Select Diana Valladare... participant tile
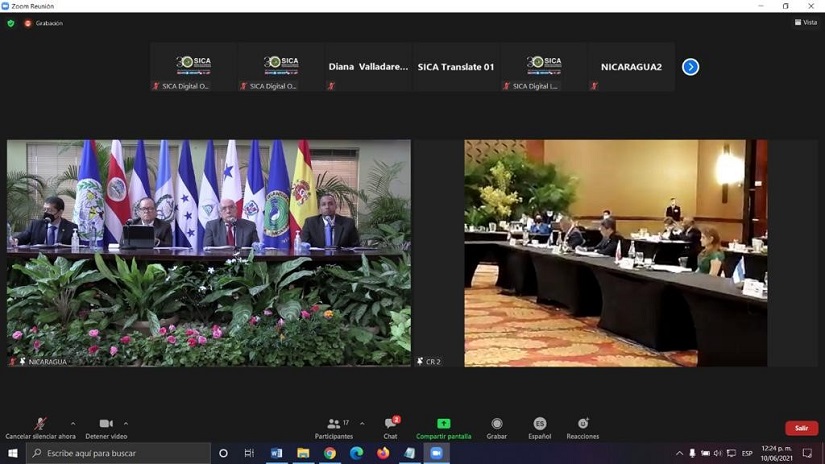Screen dimensions: 825x464 368,67
